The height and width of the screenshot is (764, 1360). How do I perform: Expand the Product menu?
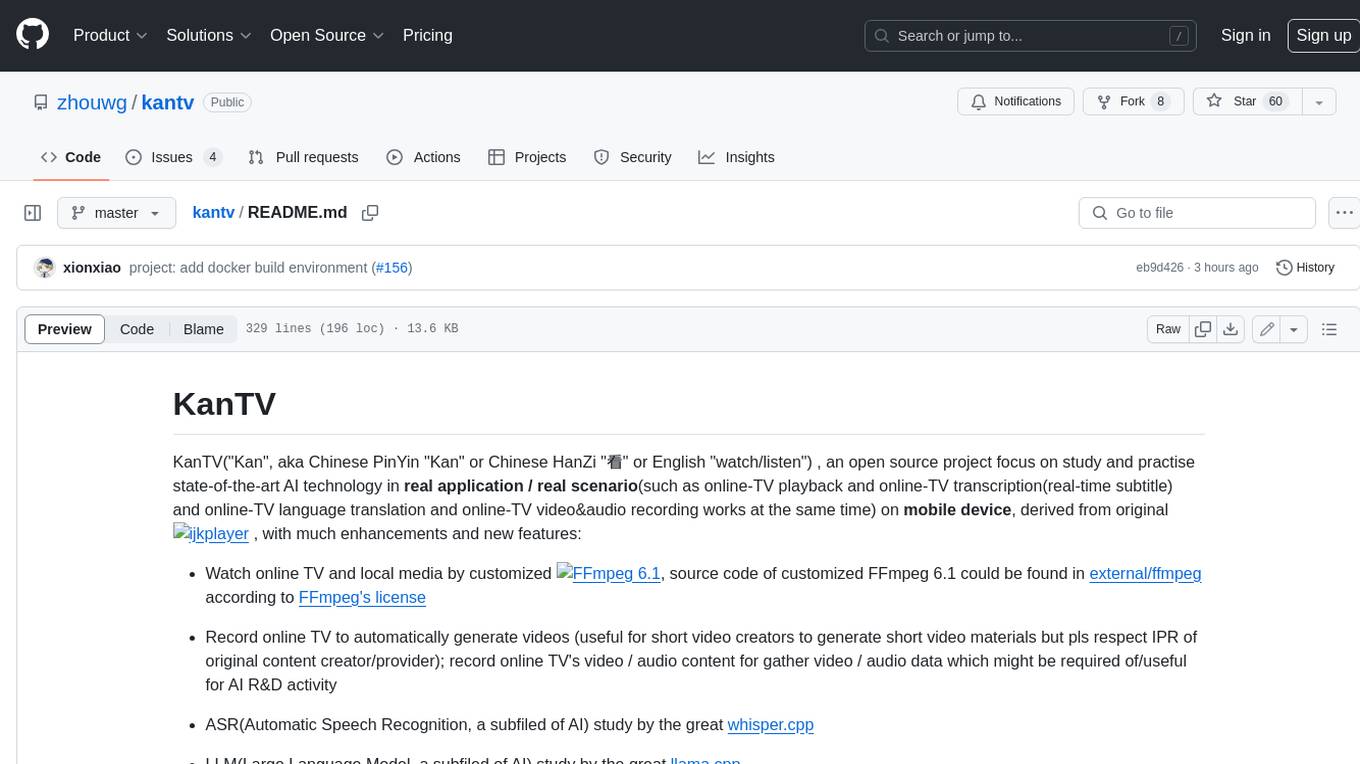(110, 35)
